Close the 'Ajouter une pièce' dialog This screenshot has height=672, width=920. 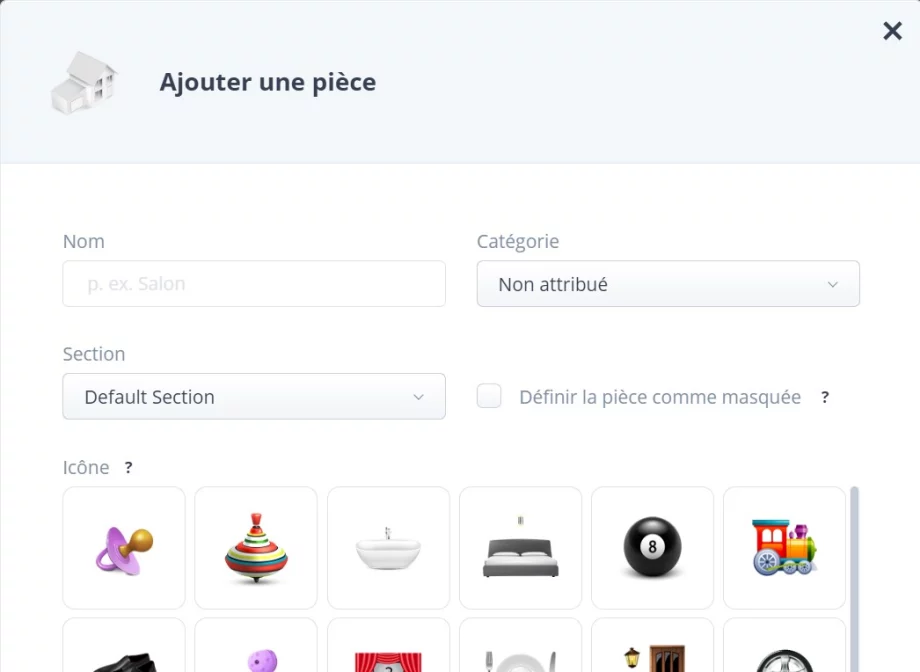pyautogui.click(x=892, y=31)
